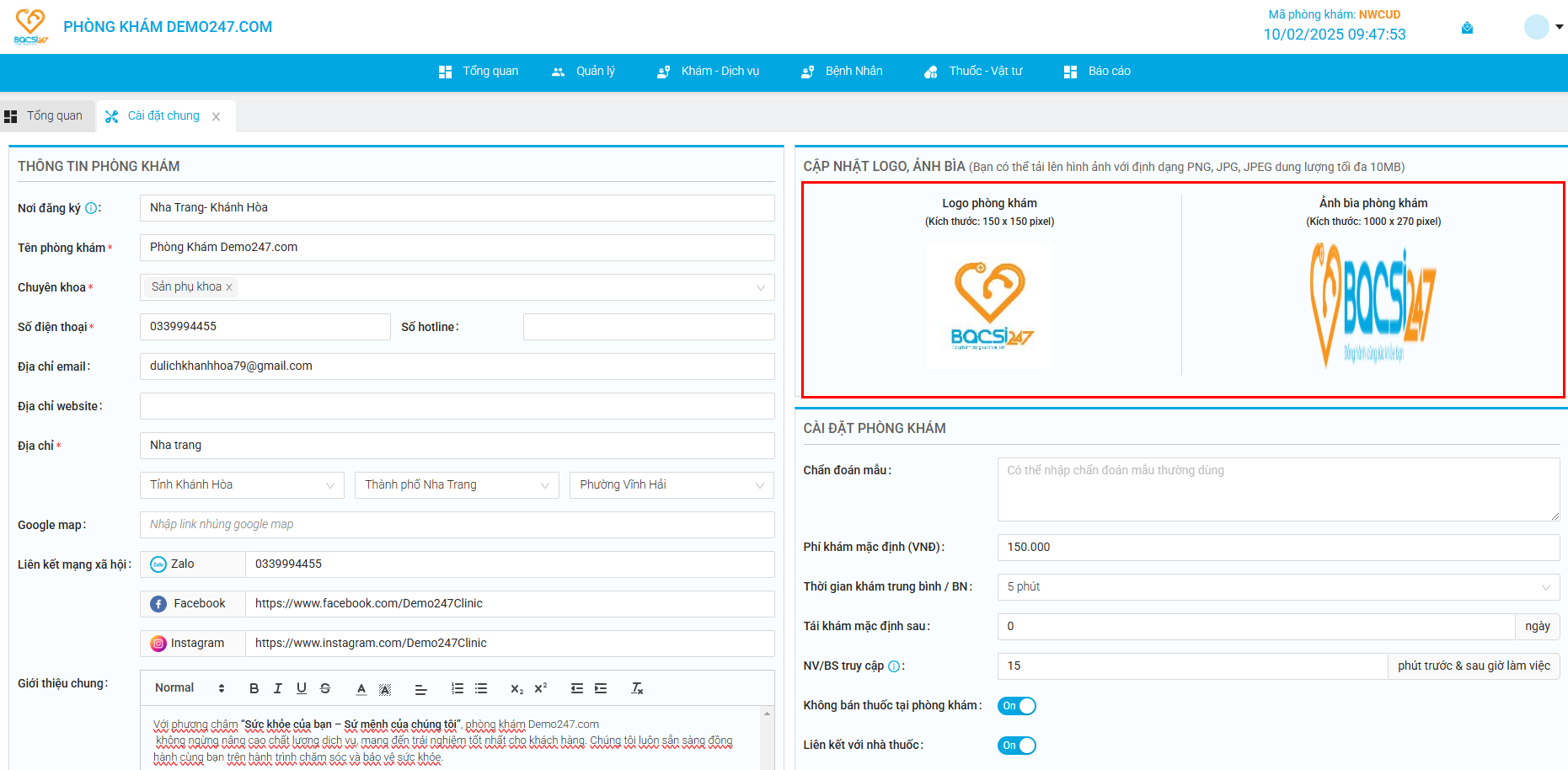Click the account dropdown arrow in header
The width and height of the screenshot is (1568, 770).
(x=1559, y=27)
